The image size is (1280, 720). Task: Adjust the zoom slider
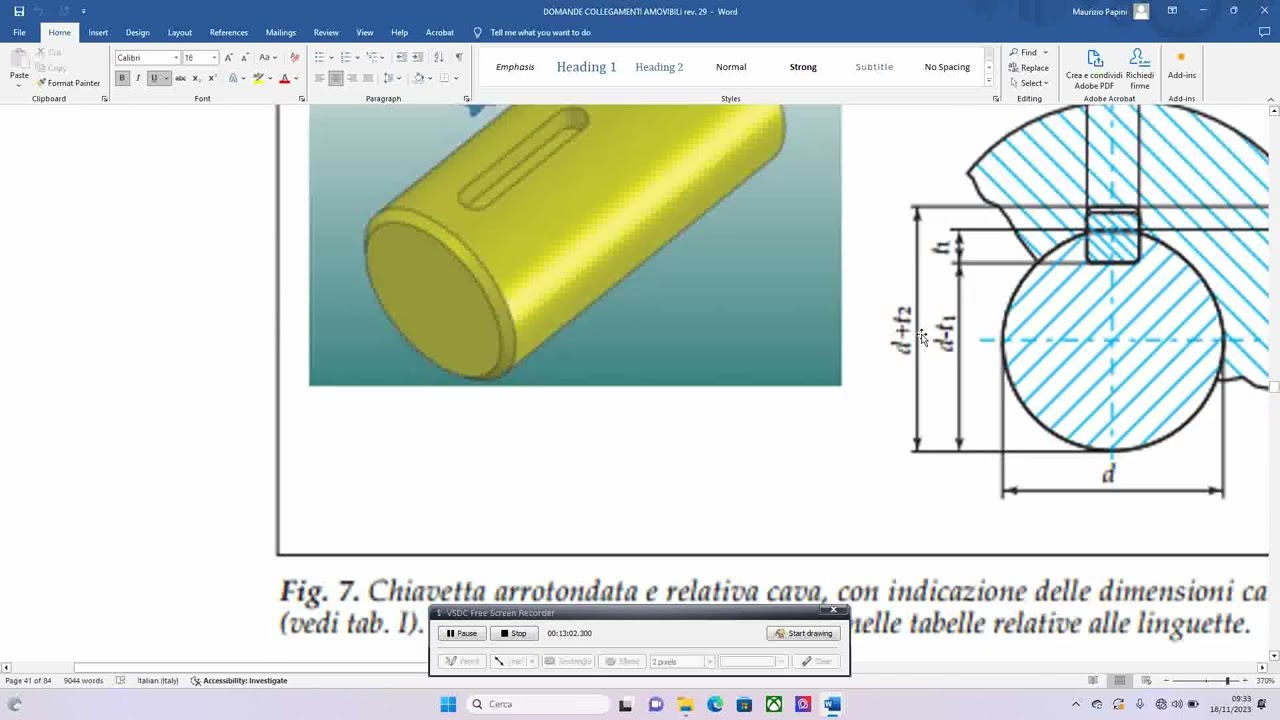(x=1227, y=681)
